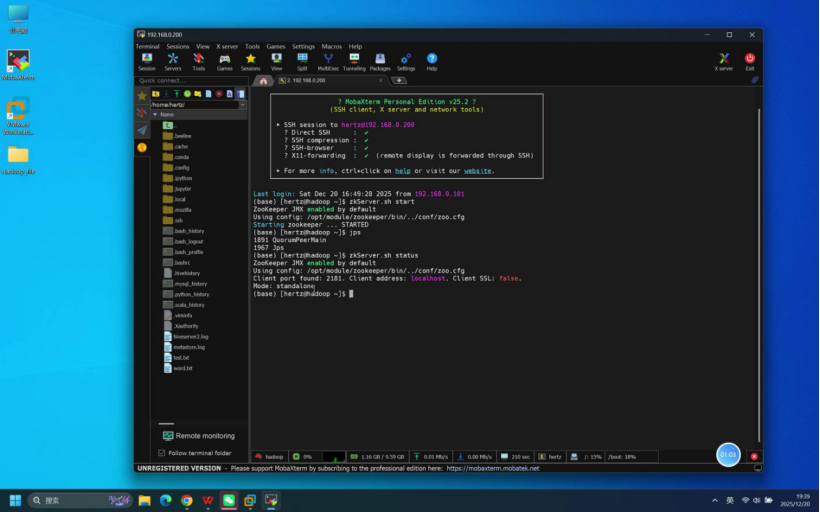Open the Settings gear toolbar icon
The image size is (820, 512).
tap(406, 62)
